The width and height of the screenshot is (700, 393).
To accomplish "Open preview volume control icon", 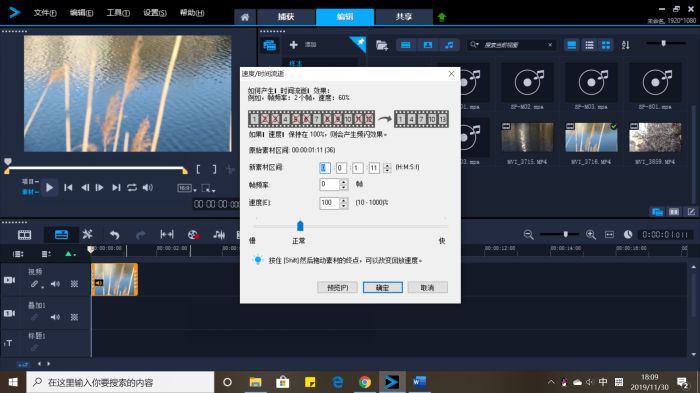I will pyautogui.click(x=147, y=188).
